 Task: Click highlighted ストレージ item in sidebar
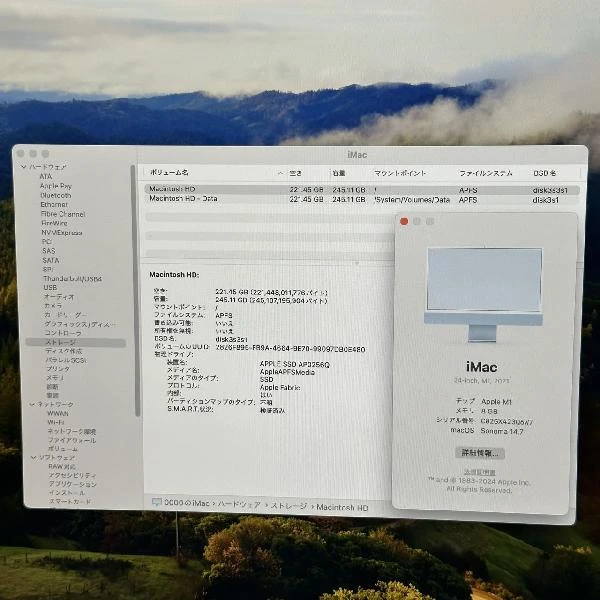[76, 342]
